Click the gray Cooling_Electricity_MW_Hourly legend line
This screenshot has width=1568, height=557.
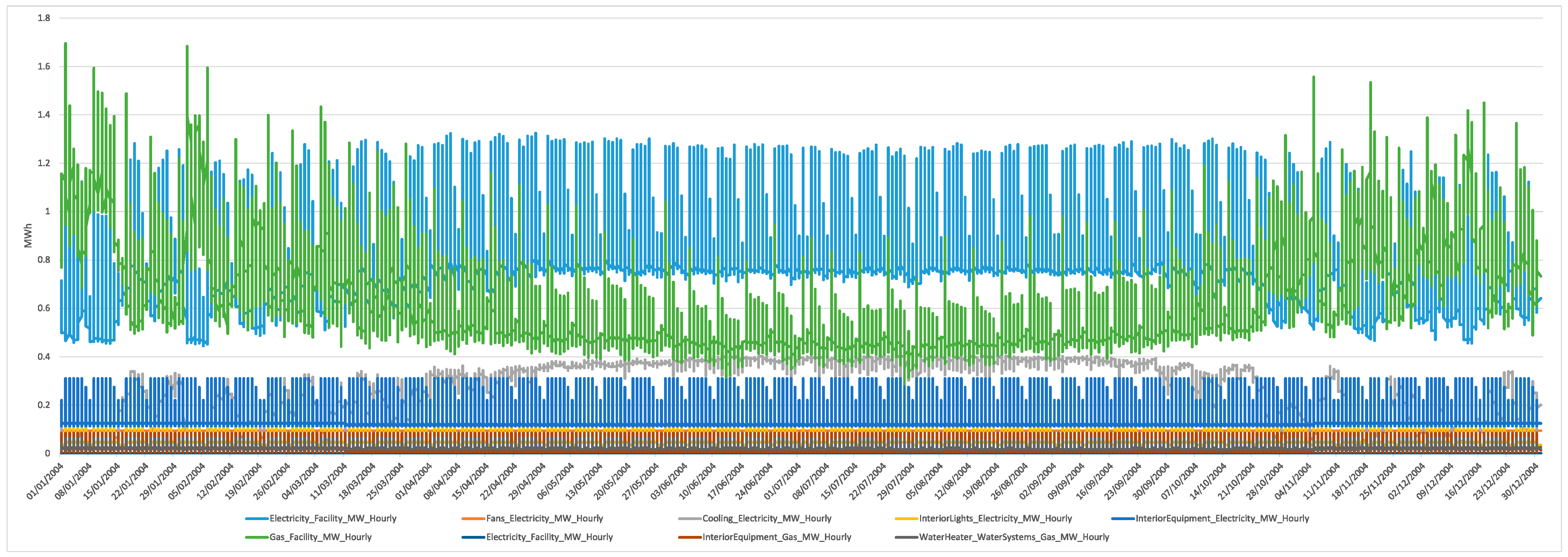tap(690, 519)
